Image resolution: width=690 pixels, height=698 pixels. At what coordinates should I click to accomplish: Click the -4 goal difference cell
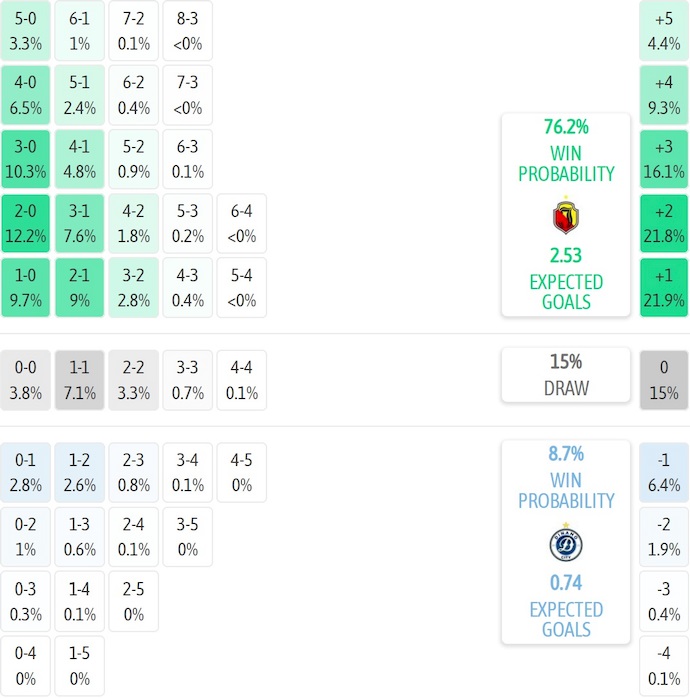pos(664,665)
